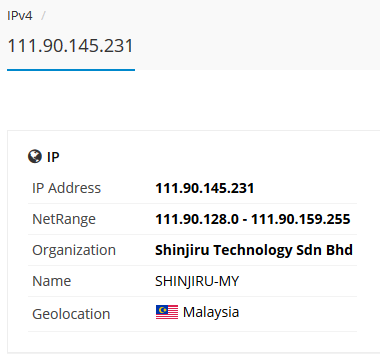Click the blue underline below the page title

(71, 70)
